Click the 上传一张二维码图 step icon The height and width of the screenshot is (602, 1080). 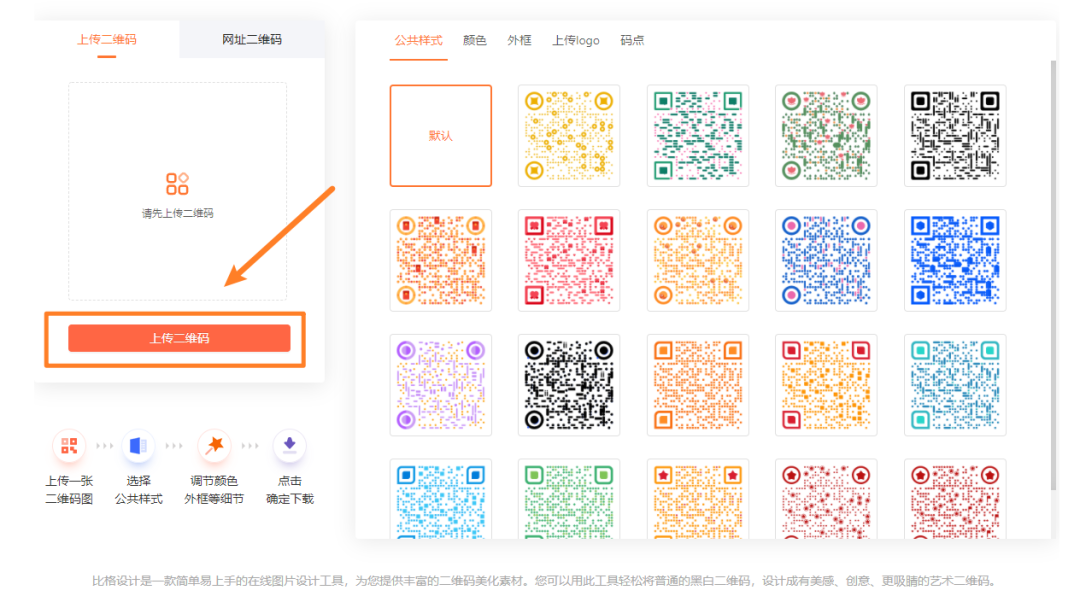[69, 446]
